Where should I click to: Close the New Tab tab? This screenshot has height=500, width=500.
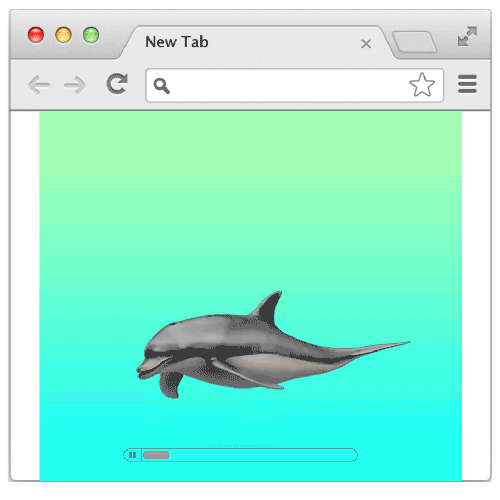[366, 44]
